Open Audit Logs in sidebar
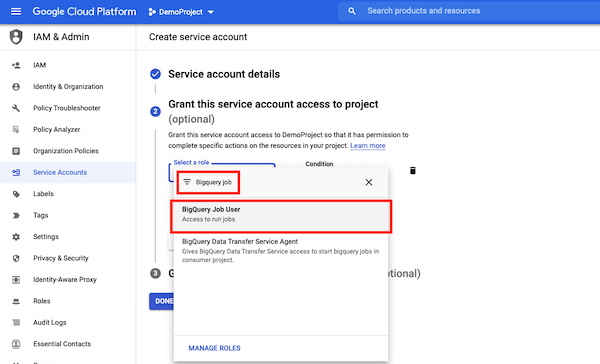 [49, 322]
